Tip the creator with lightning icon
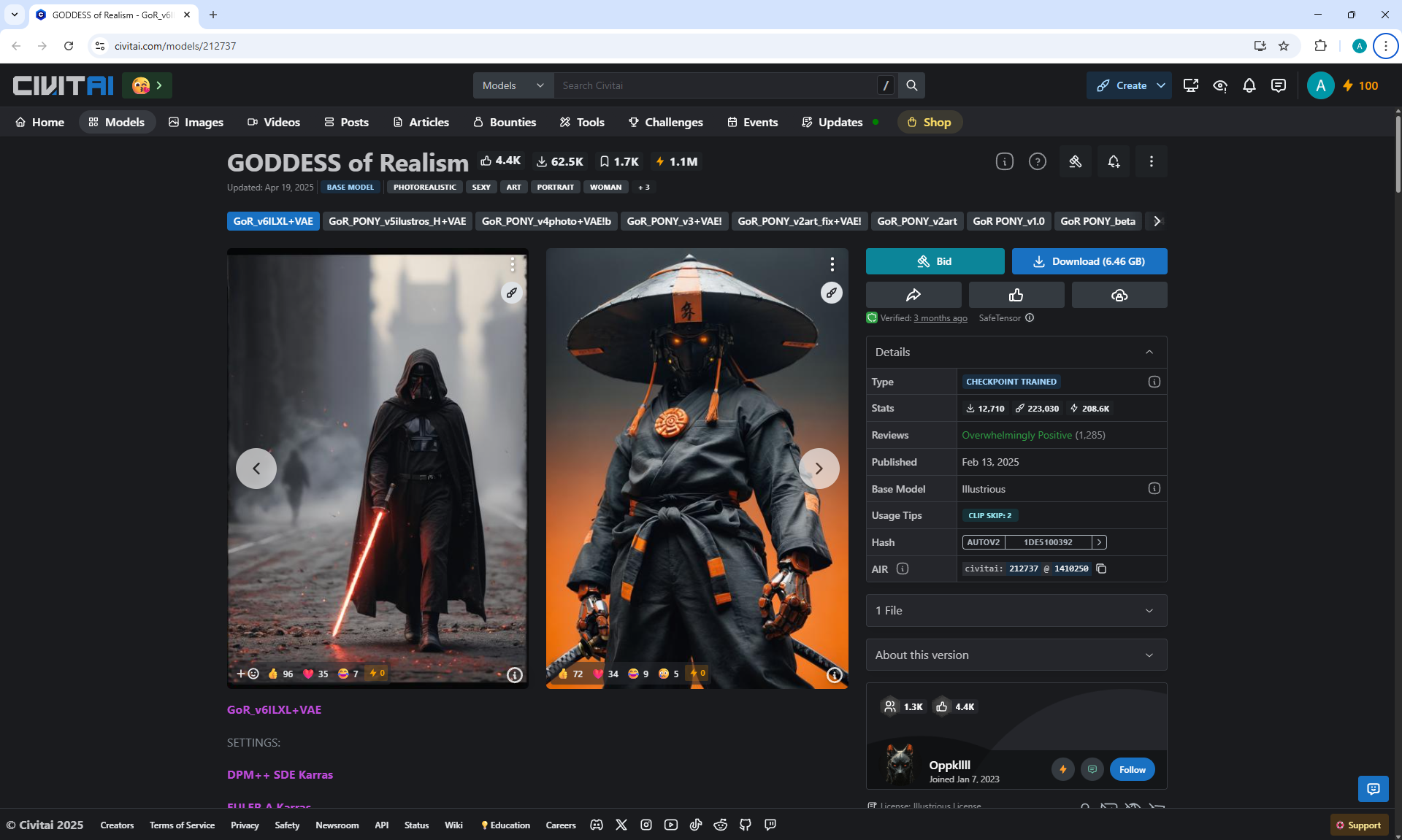The width and height of the screenshot is (1402, 840). [x=1062, y=769]
